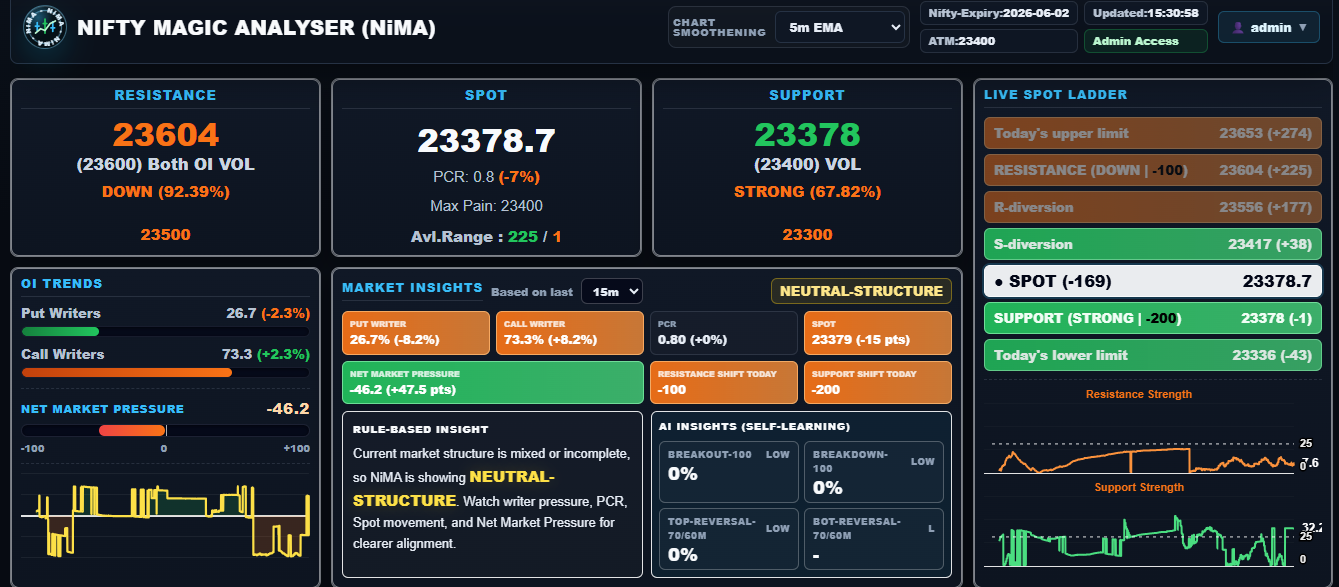
Task: Click the S-diversion ladder row
Action: (1153, 244)
